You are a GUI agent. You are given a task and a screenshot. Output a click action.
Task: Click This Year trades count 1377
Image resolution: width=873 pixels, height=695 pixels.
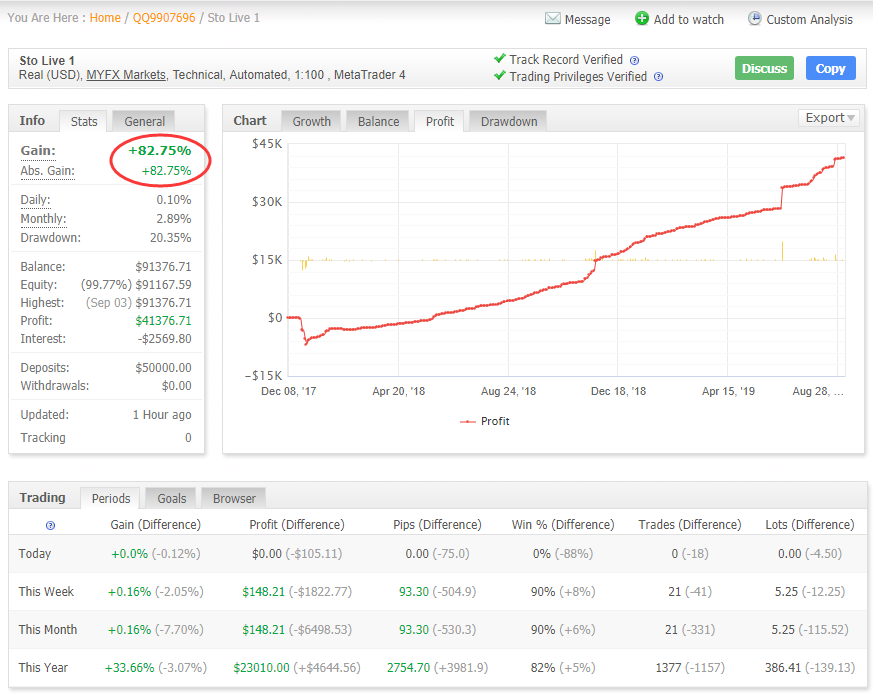pos(668,668)
